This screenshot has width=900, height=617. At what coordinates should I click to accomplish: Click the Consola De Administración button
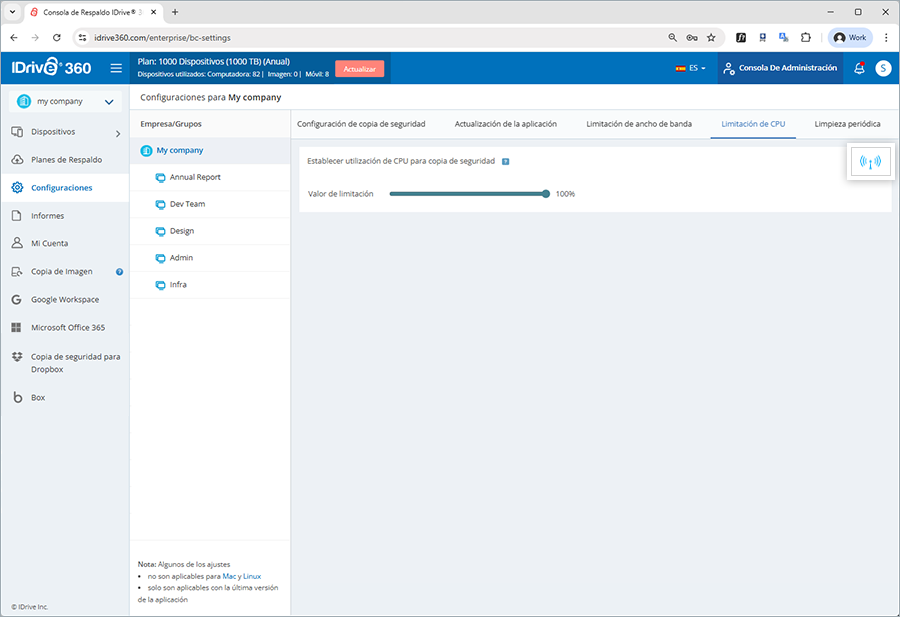pyautogui.click(x=780, y=68)
